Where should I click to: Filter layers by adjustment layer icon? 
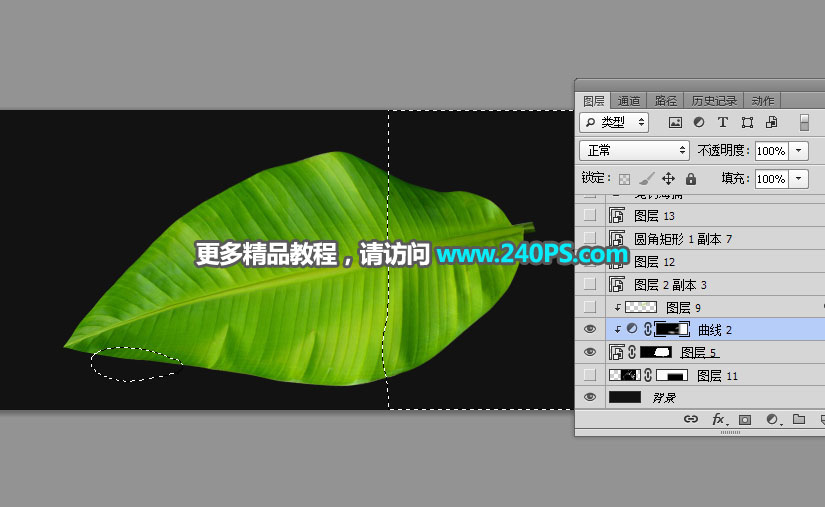tap(699, 123)
